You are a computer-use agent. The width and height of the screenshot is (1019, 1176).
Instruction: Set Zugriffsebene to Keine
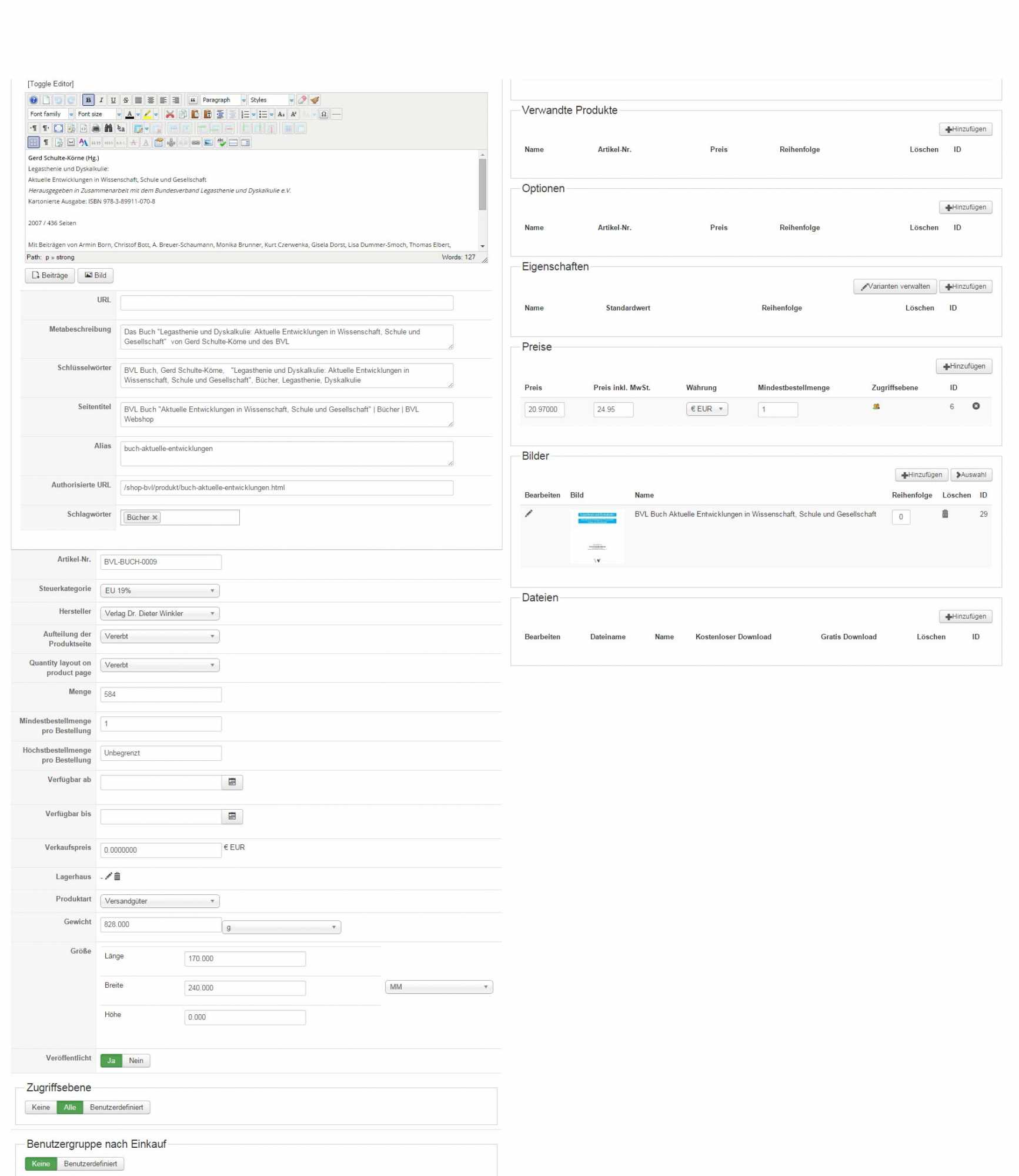coord(41,1107)
